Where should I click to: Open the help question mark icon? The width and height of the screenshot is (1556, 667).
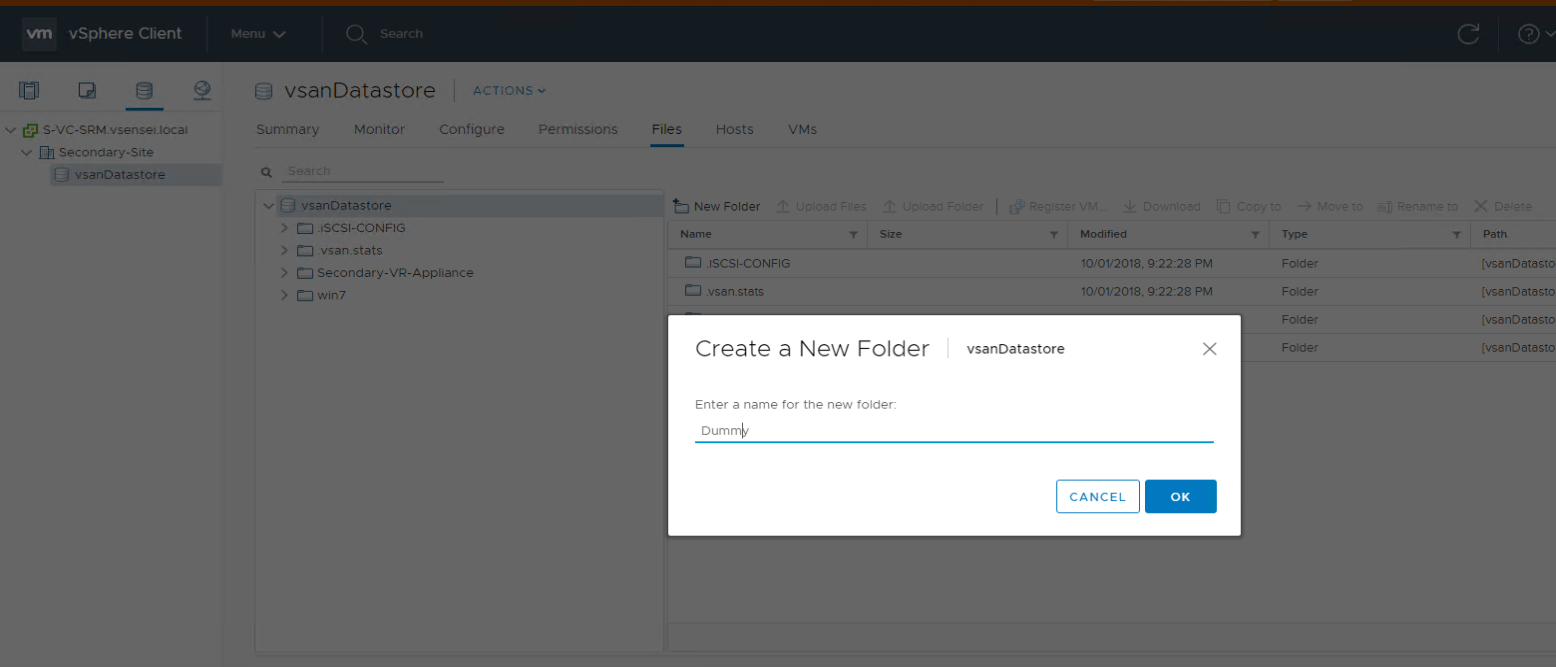click(x=1527, y=34)
